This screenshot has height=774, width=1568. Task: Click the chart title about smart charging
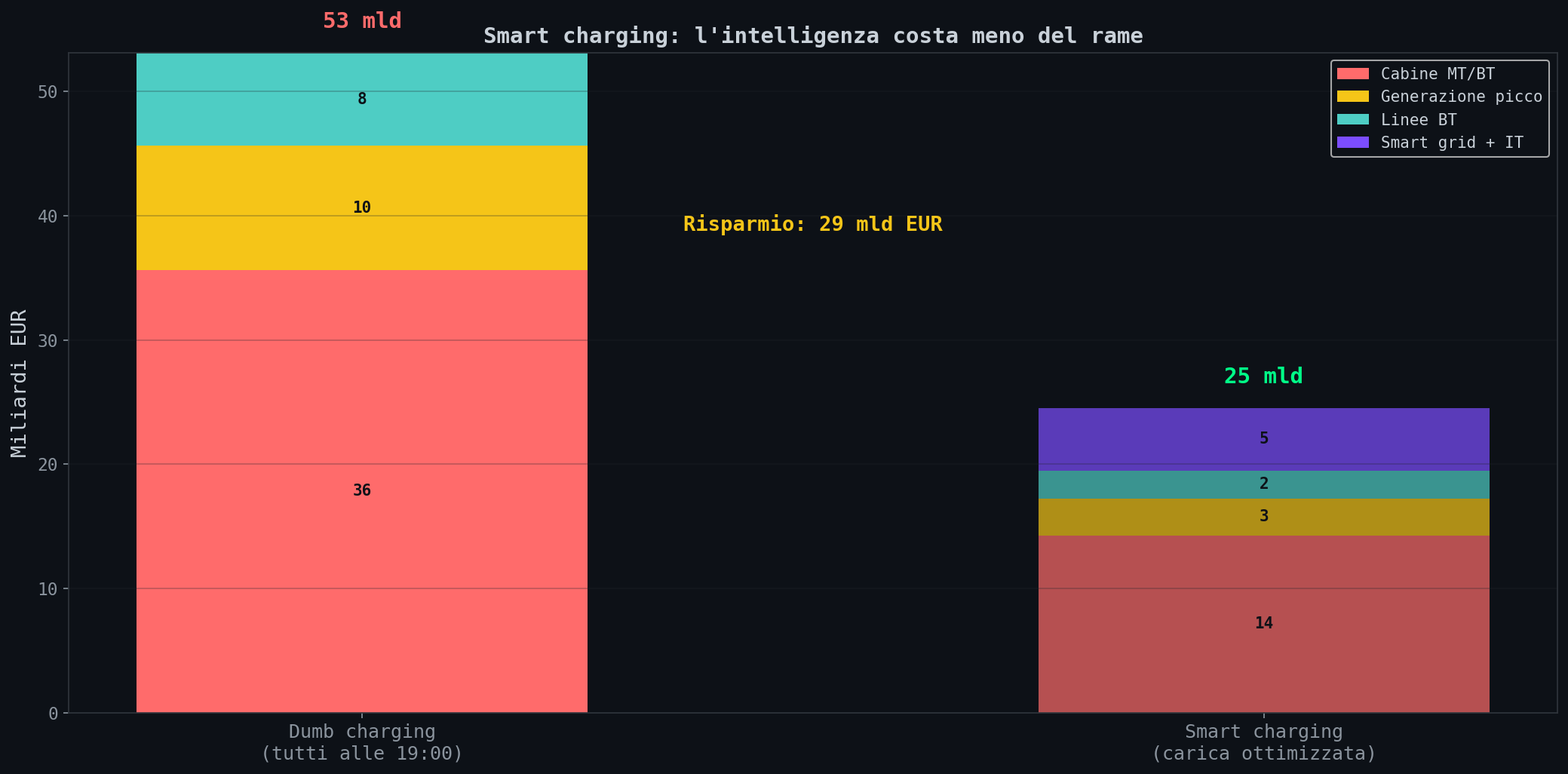(814, 35)
